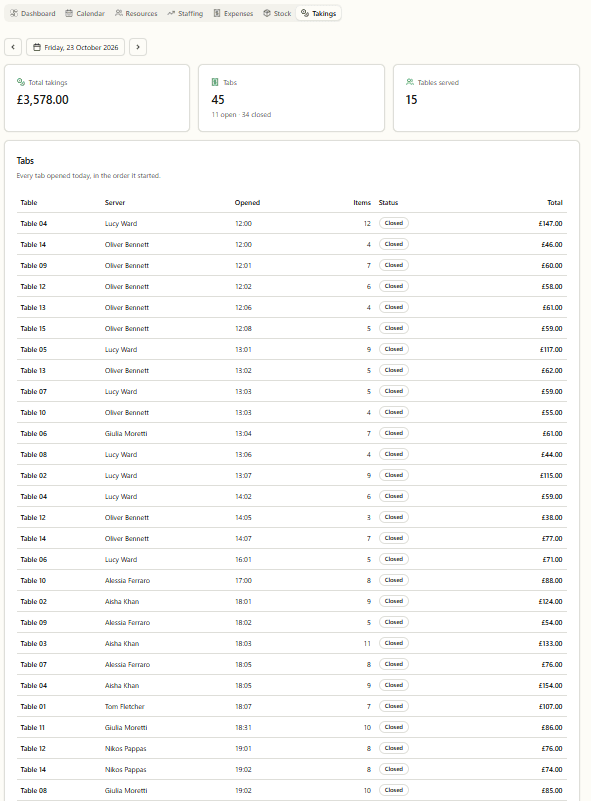The image size is (591, 801).
Task: Click Closed badge in the £55.00 row
Action: point(394,412)
